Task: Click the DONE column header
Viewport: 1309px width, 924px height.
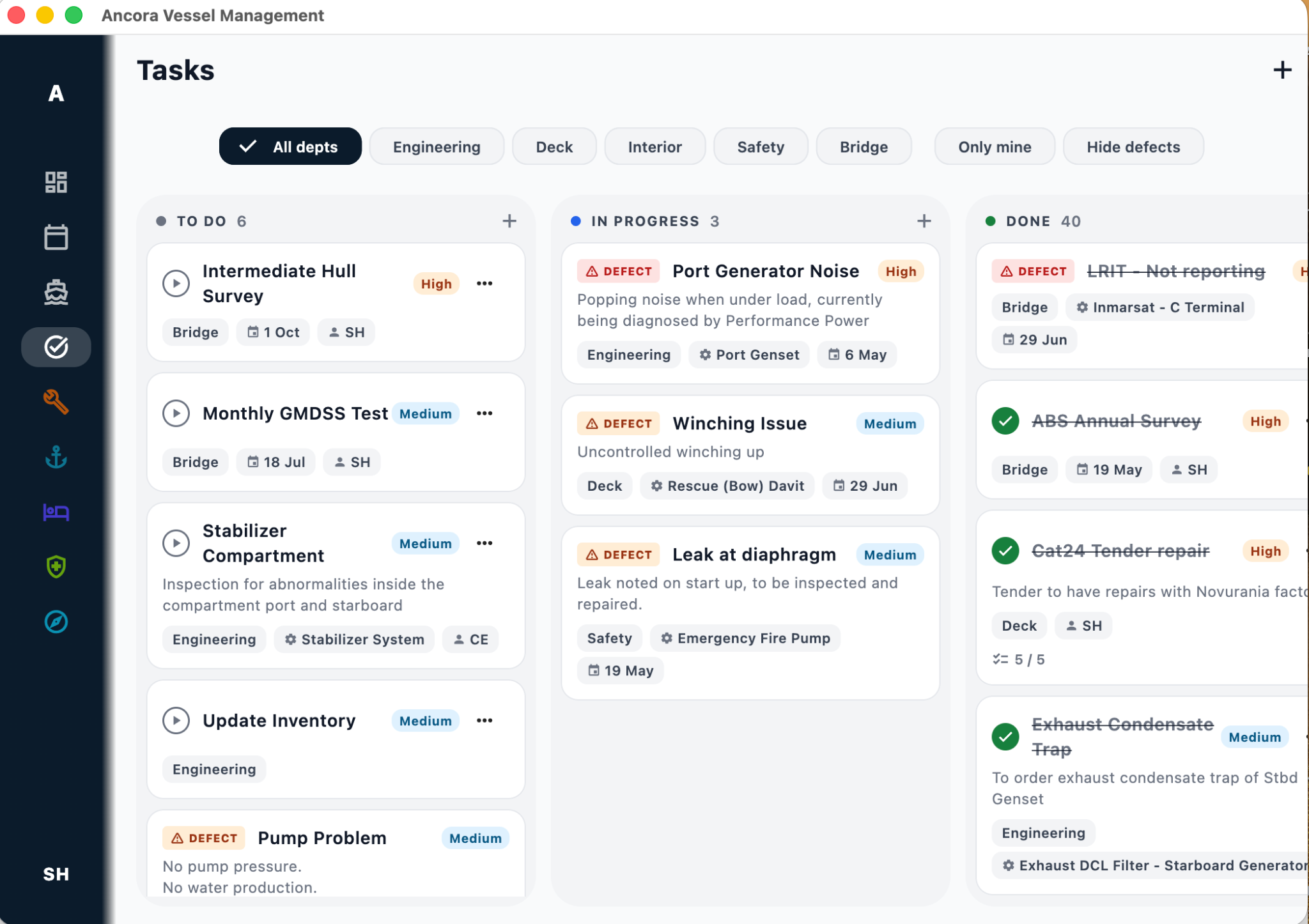Action: click(1034, 221)
